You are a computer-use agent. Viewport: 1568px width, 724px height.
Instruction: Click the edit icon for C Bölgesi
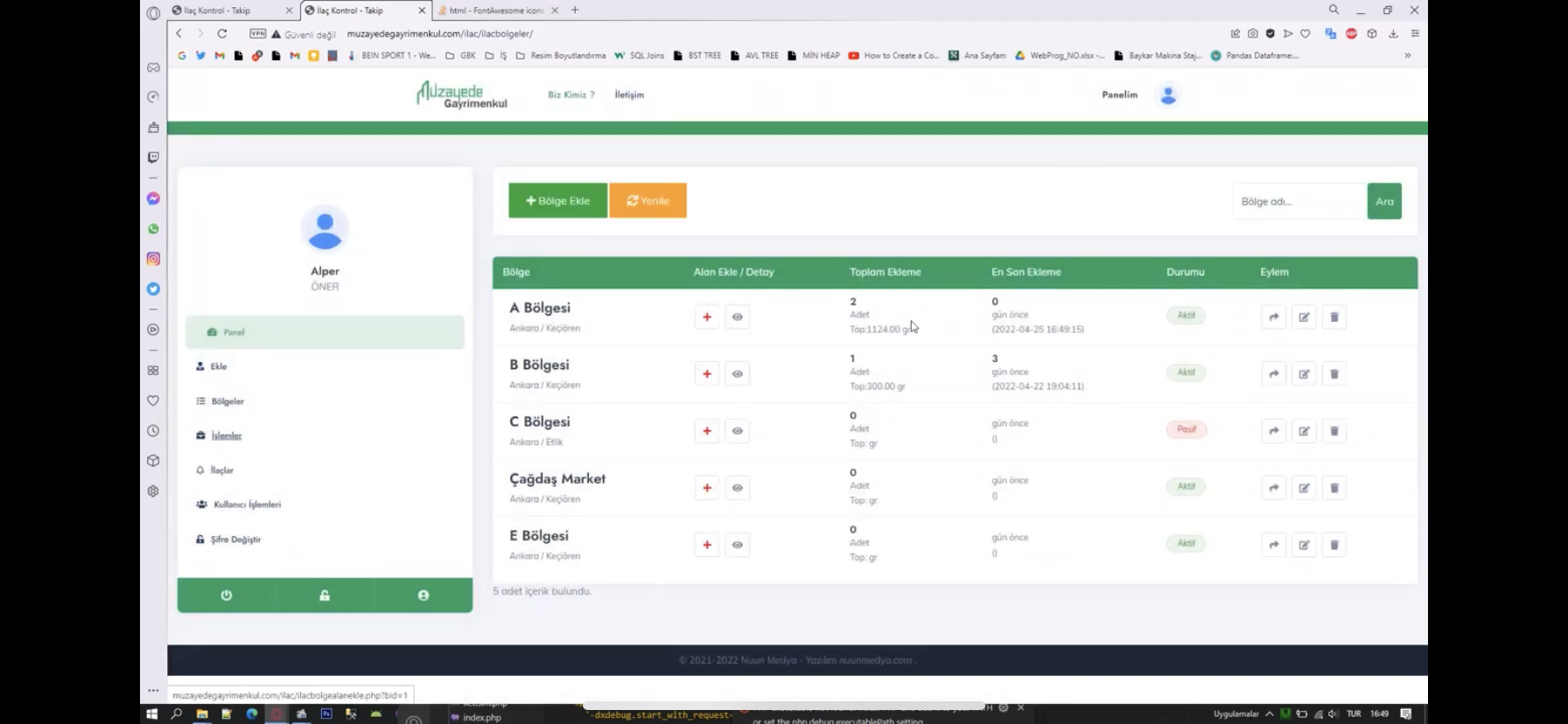click(x=1304, y=431)
